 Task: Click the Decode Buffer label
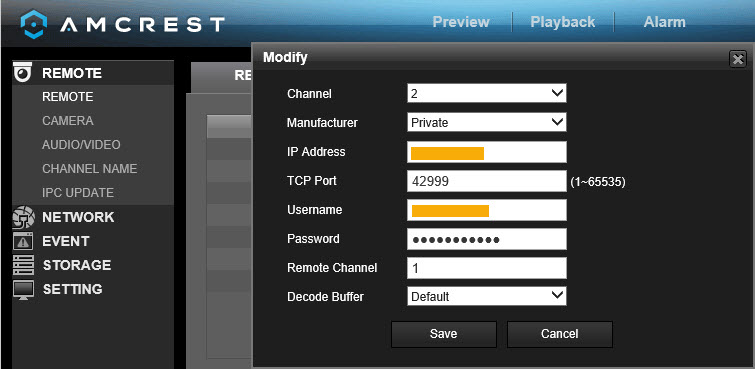click(325, 297)
